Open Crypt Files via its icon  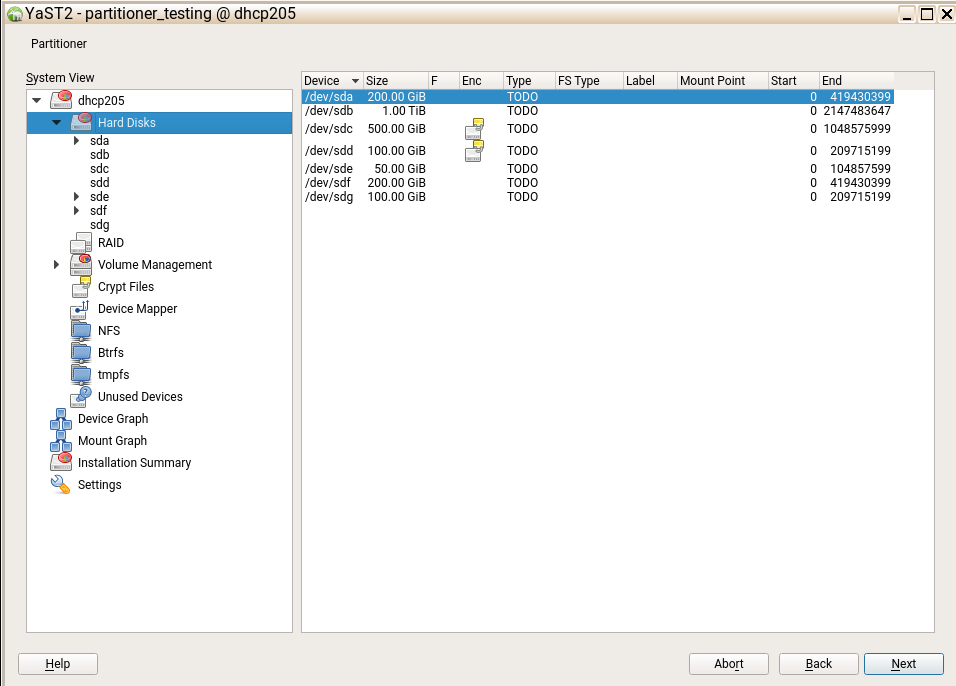[81, 287]
